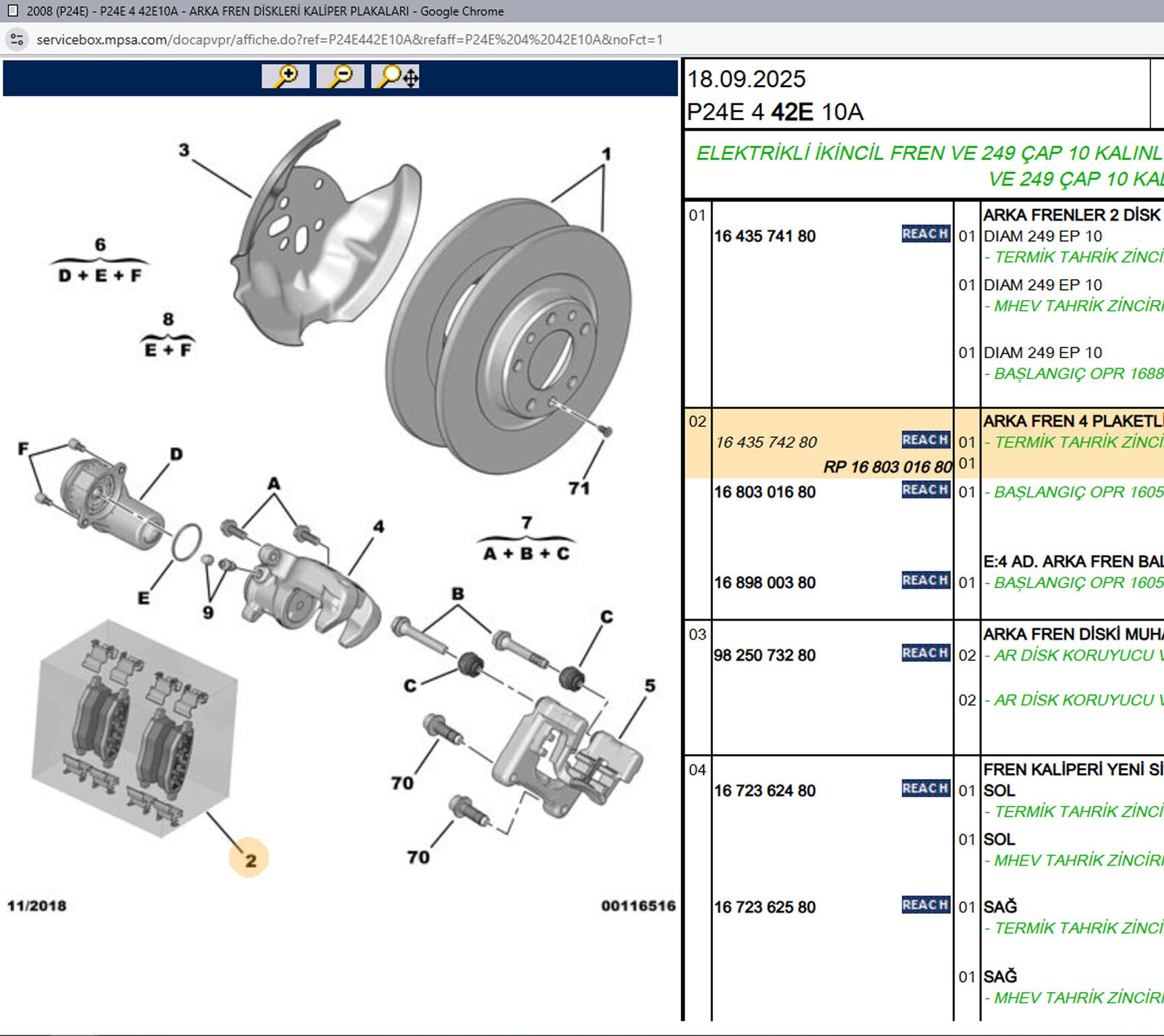
Task: Click callout 3 for the disc shield
Action: tap(184, 150)
